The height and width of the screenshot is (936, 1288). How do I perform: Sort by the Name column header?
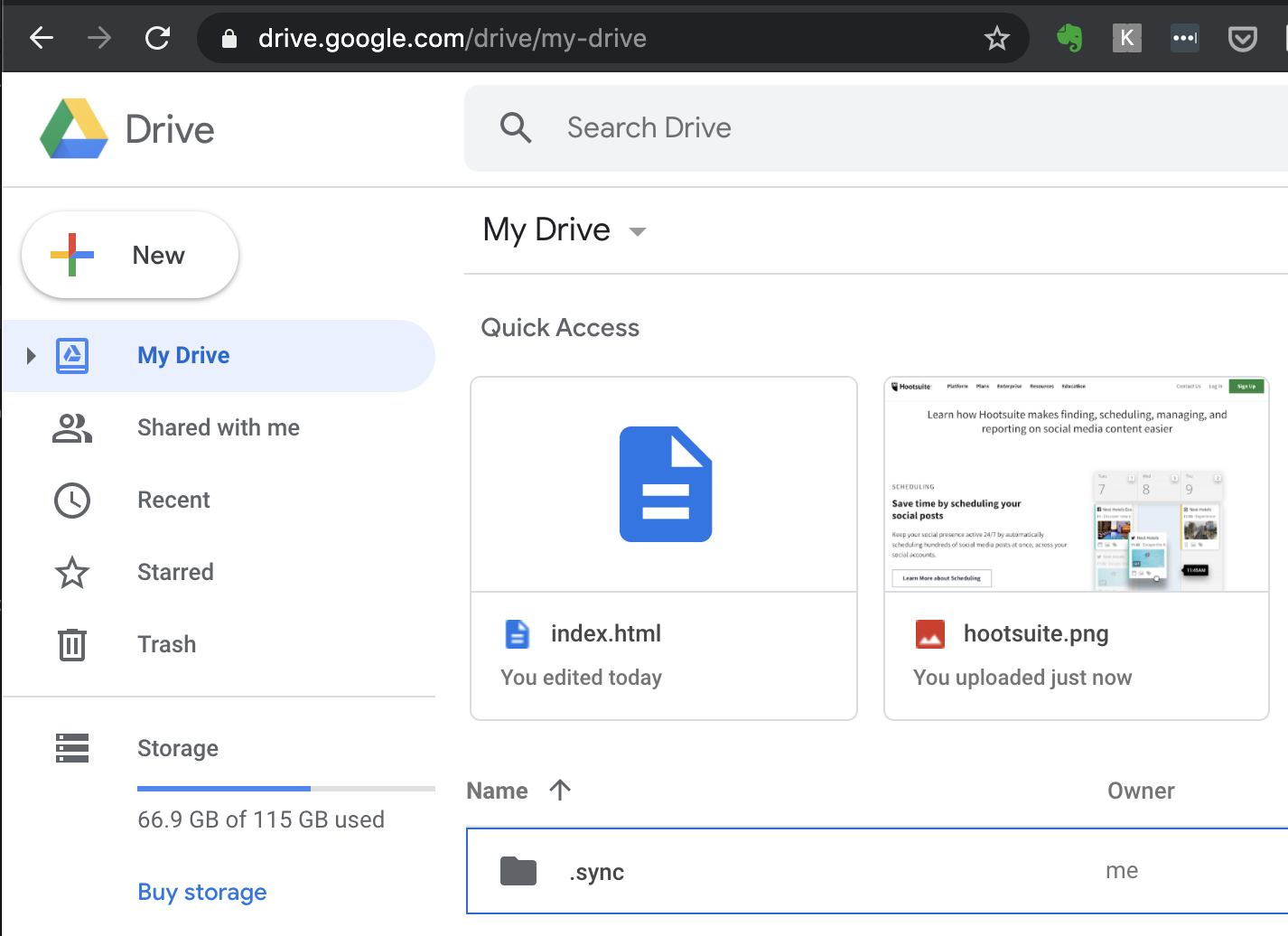click(497, 791)
